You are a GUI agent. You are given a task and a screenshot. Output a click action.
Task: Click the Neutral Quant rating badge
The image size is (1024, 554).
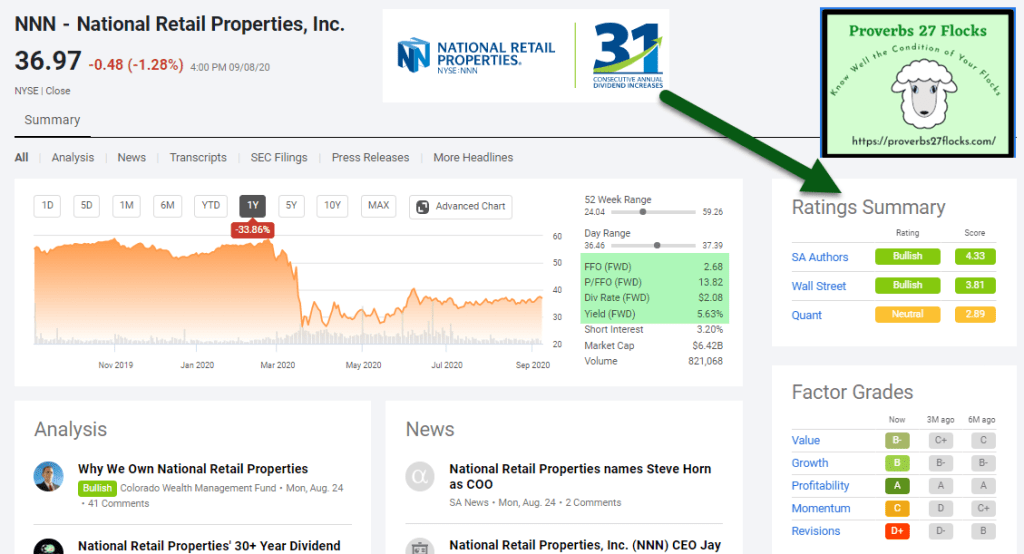[907, 315]
